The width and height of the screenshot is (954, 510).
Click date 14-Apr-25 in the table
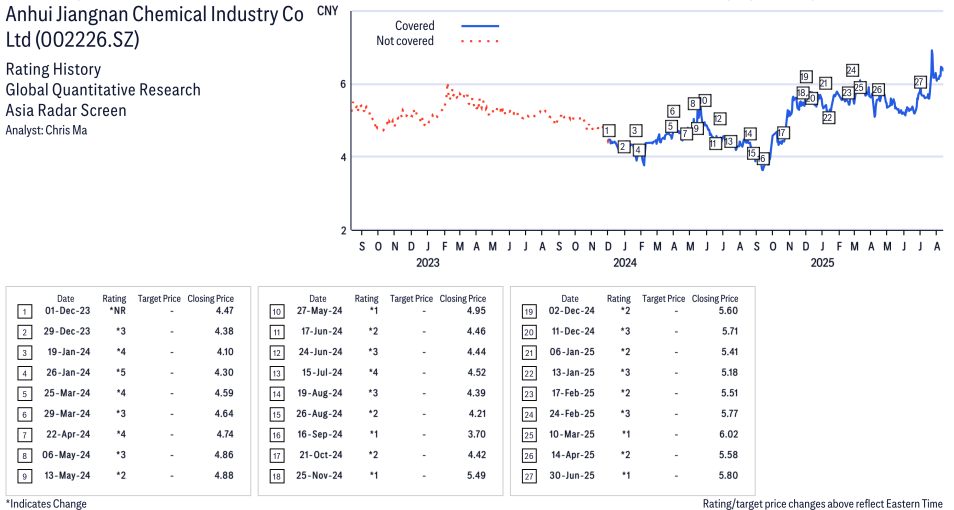[572, 455]
